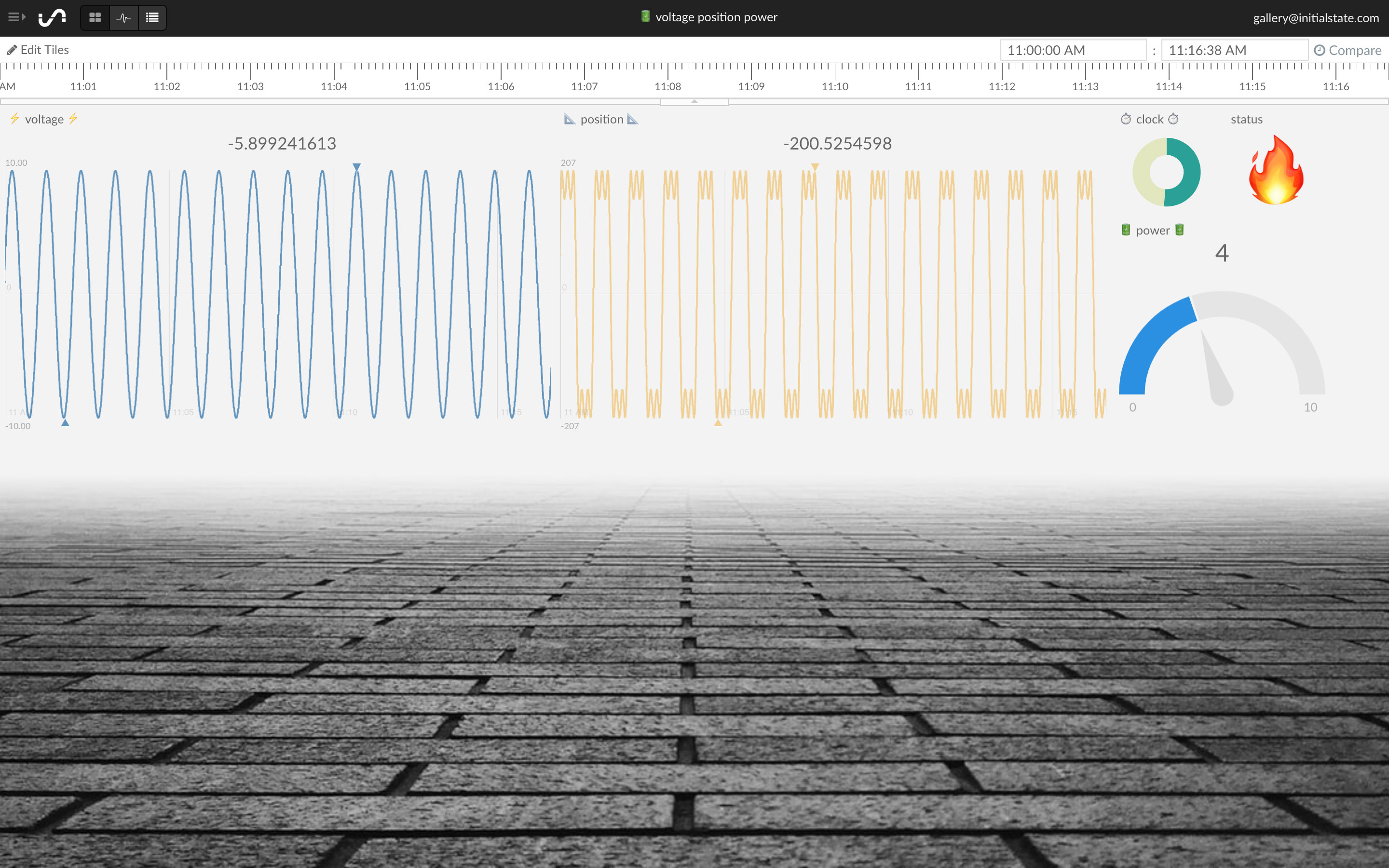This screenshot has width=1389, height=868.
Task: Switch to Tiles view icon
Action: click(95, 18)
